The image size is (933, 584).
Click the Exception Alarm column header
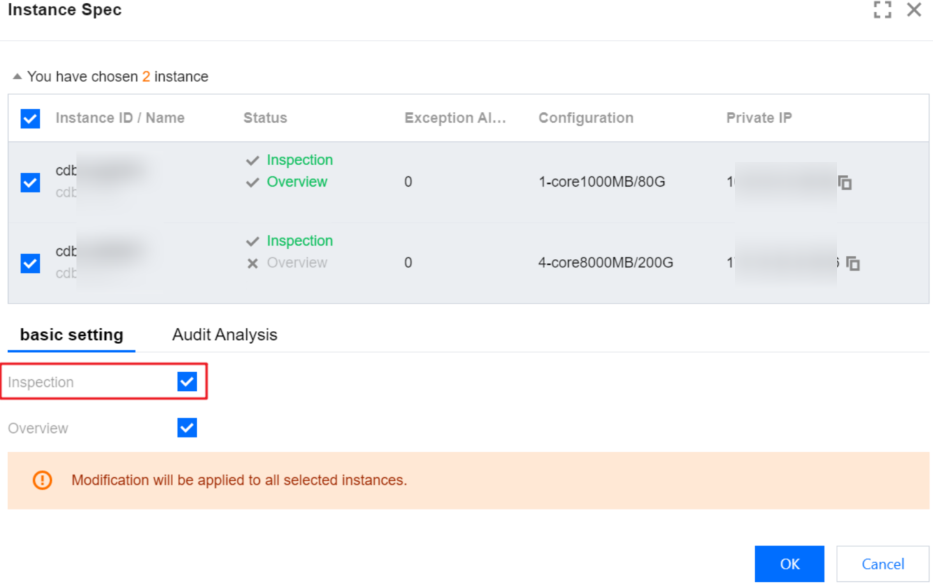pyautogui.click(x=455, y=118)
